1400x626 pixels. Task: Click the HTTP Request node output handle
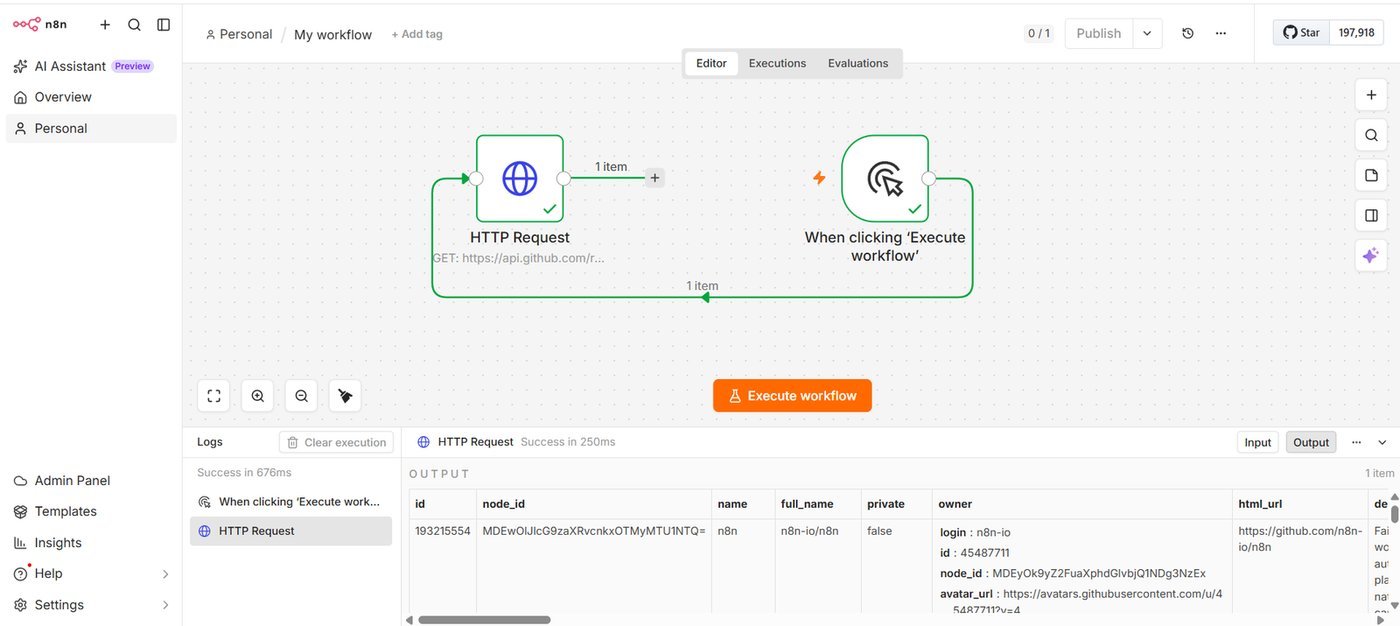tap(564, 178)
